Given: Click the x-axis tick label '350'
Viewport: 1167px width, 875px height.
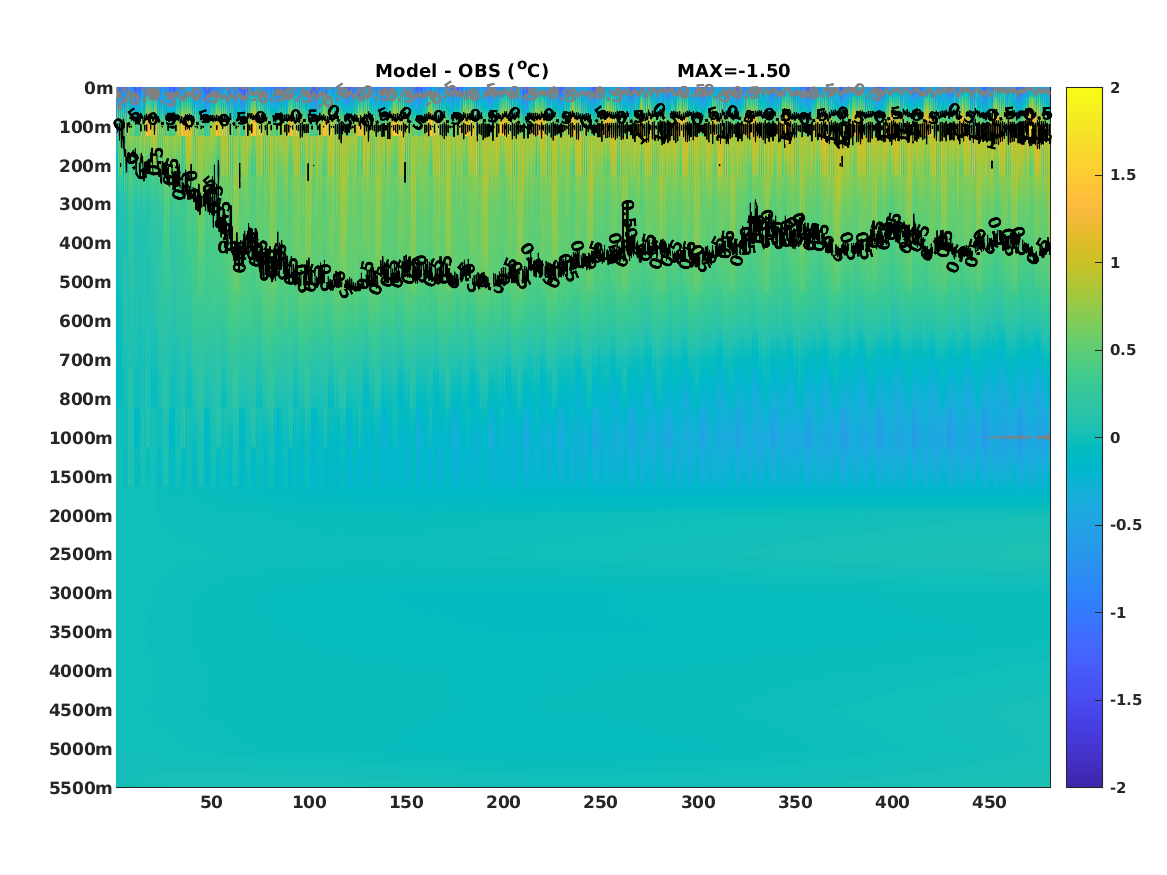Looking at the screenshot, I should click(795, 802).
